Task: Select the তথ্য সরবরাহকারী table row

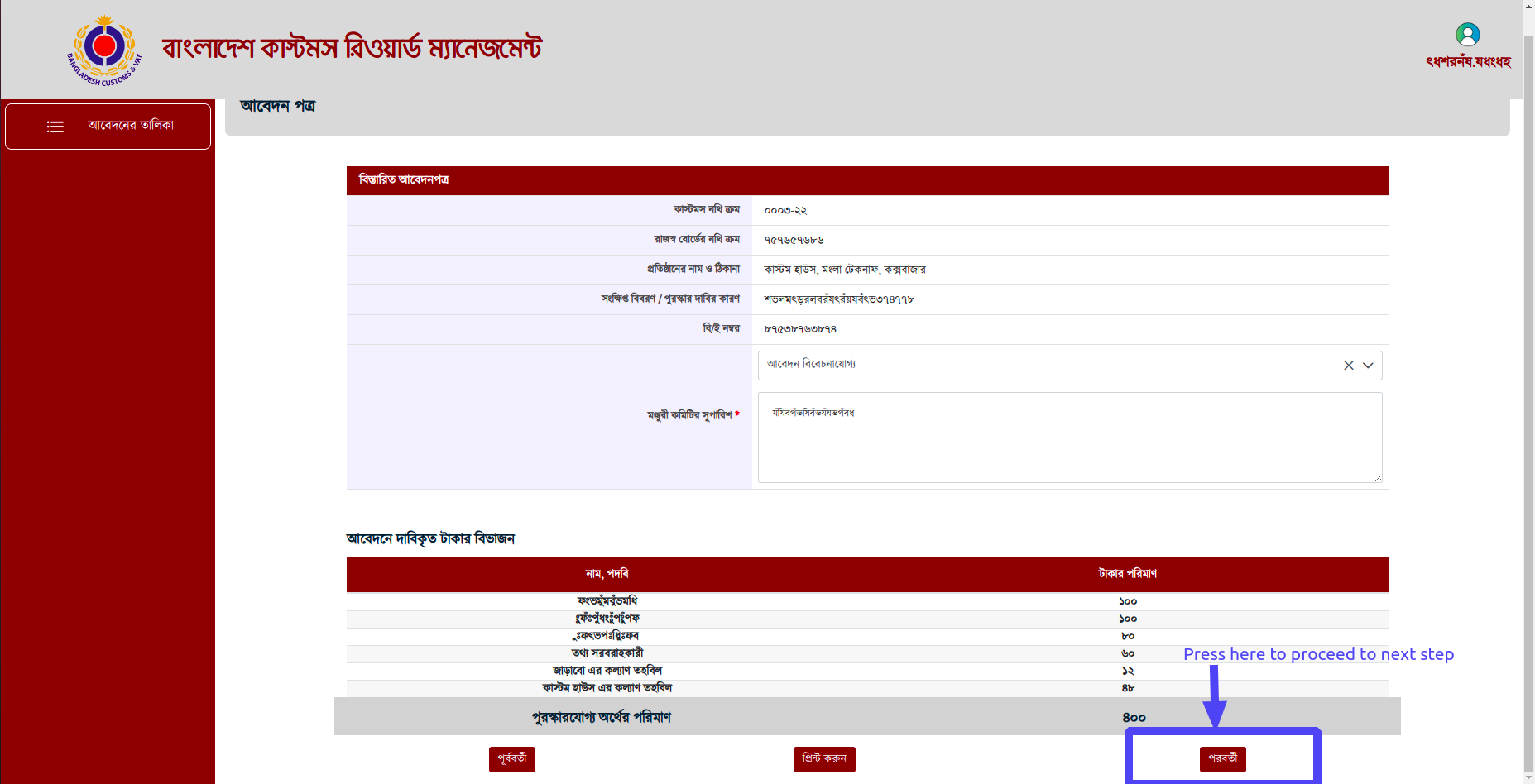Action: (607, 653)
